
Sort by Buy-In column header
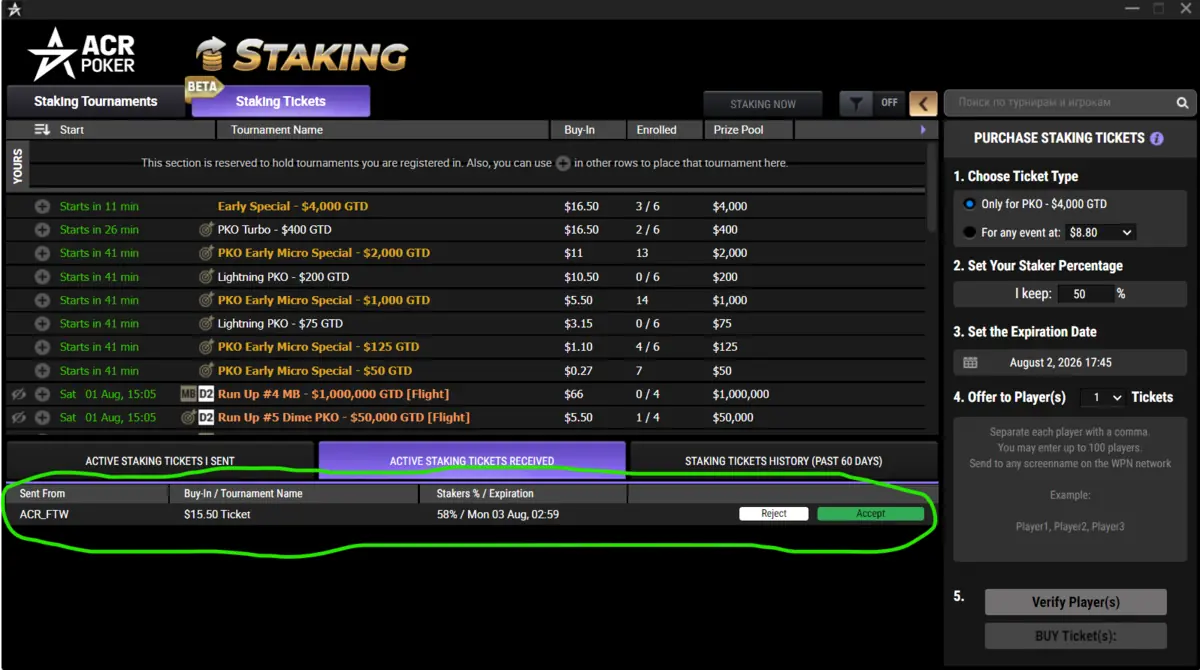[x=588, y=130]
